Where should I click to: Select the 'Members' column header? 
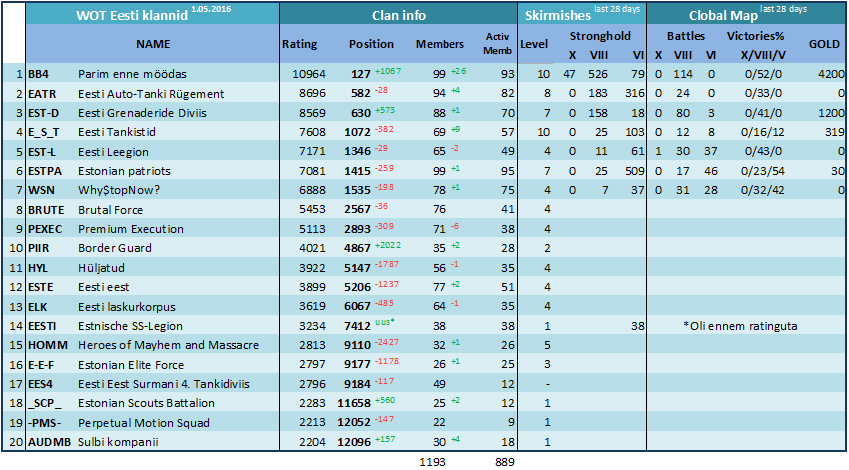tap(440, 44)
